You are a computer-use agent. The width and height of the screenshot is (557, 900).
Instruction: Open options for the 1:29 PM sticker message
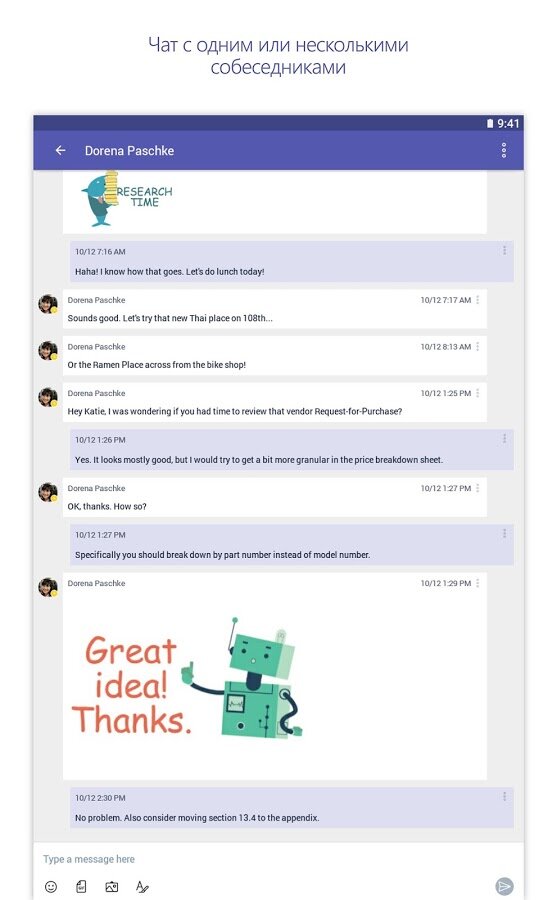click(x=477, y=583)
